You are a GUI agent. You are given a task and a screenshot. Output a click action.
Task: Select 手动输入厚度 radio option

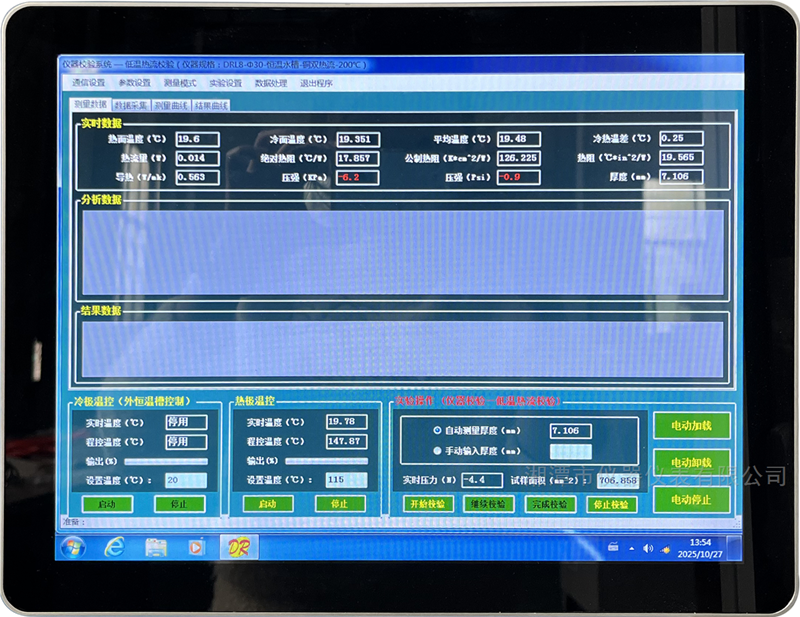coord(437,451)
